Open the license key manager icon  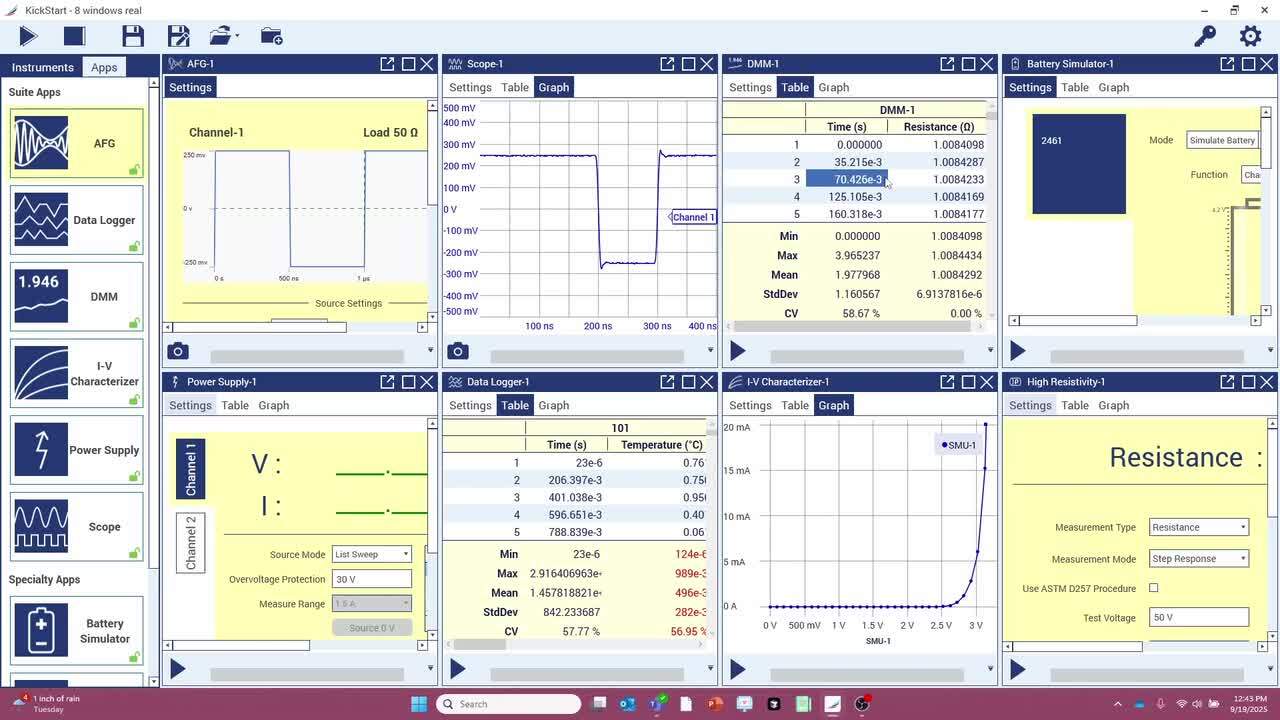(1204, 35)
